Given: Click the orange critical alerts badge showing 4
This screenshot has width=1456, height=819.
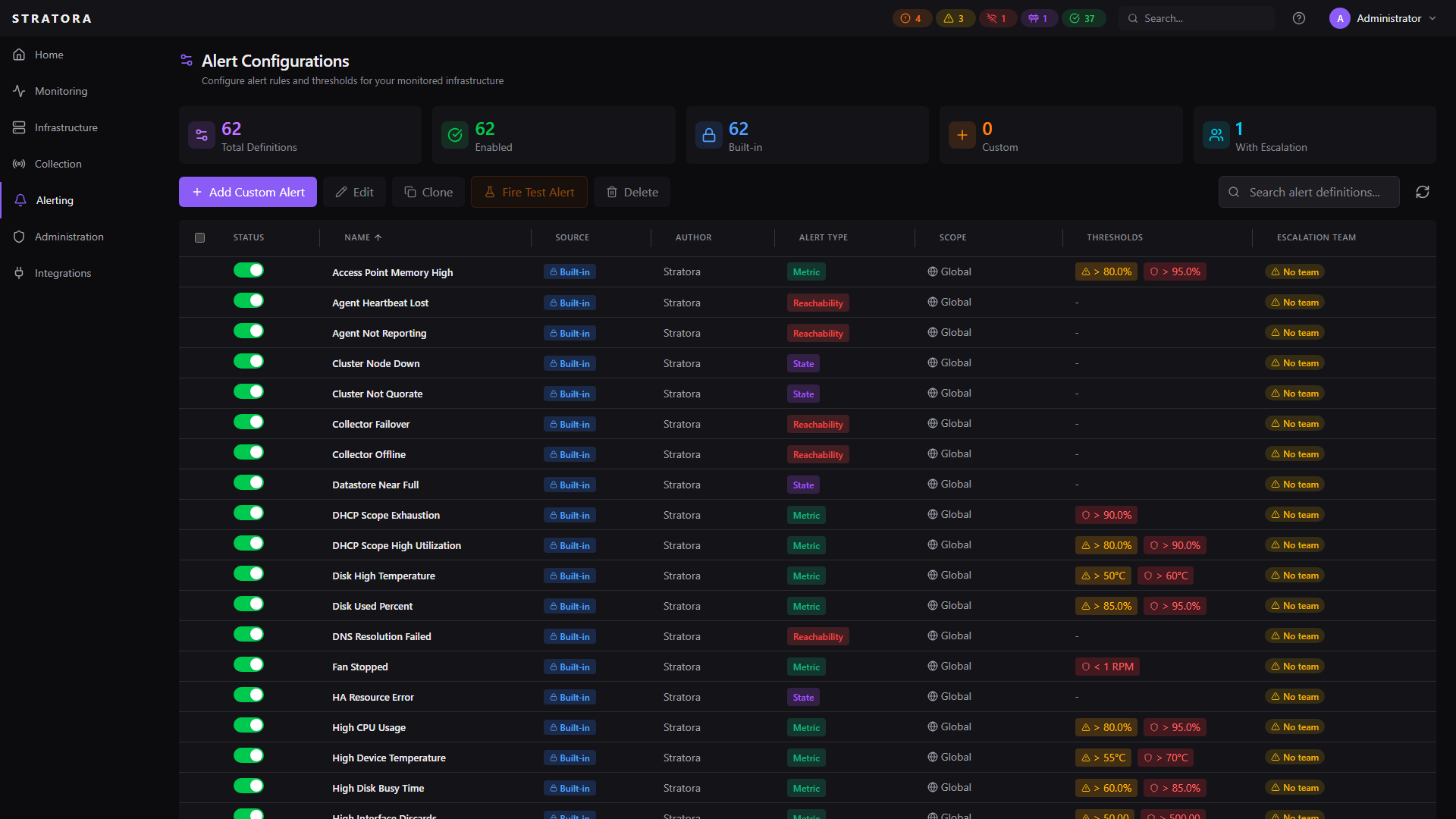Looking at the screenshot, I should click(x=912, y=18).
